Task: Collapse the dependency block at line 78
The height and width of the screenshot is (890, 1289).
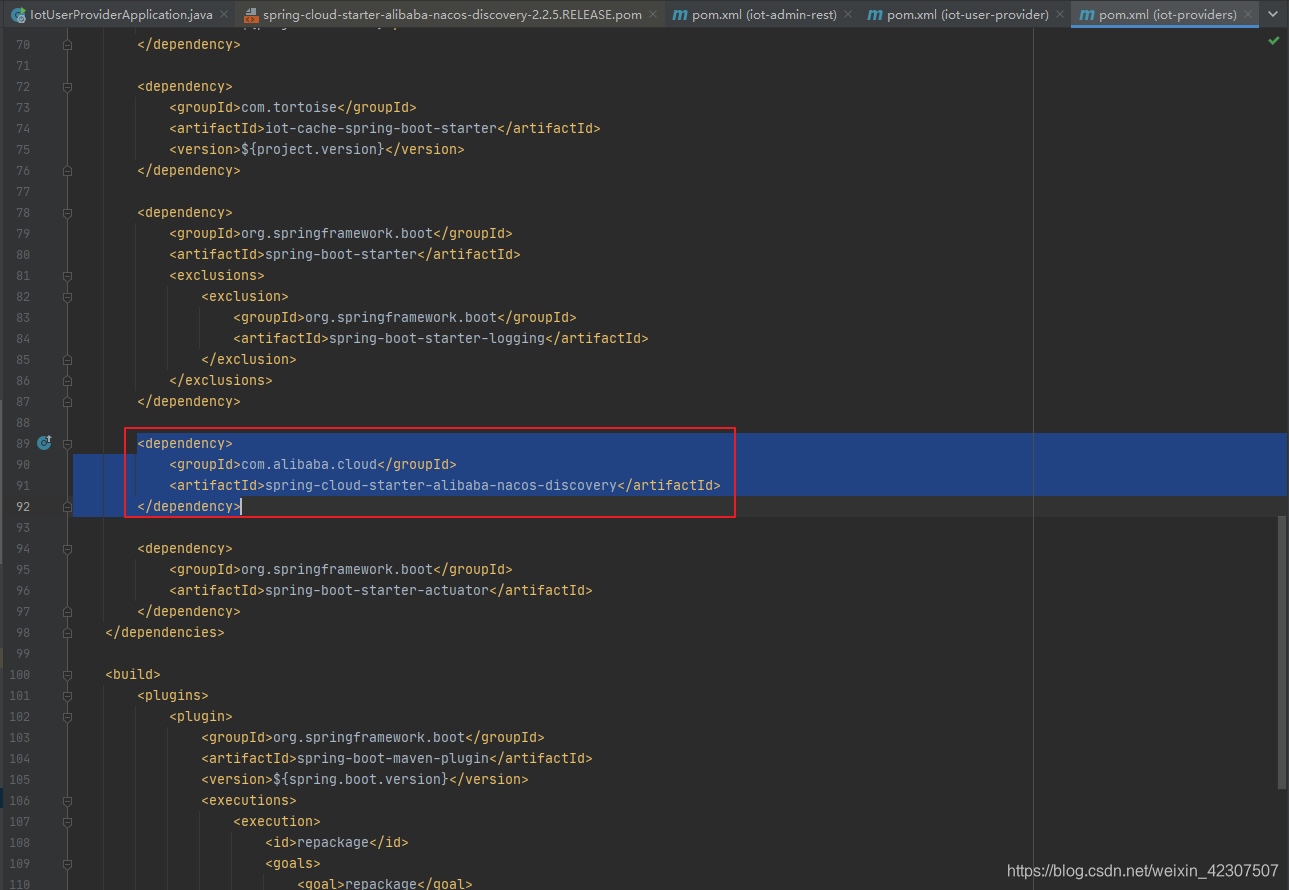Action: 67,213
